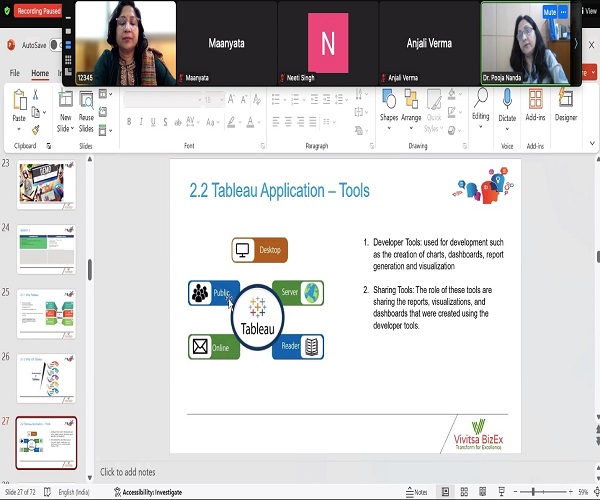The height and width of the screenshot is (500, 600).
Task: Select slide 24 thumbnail
Action: tap(46, 249)
